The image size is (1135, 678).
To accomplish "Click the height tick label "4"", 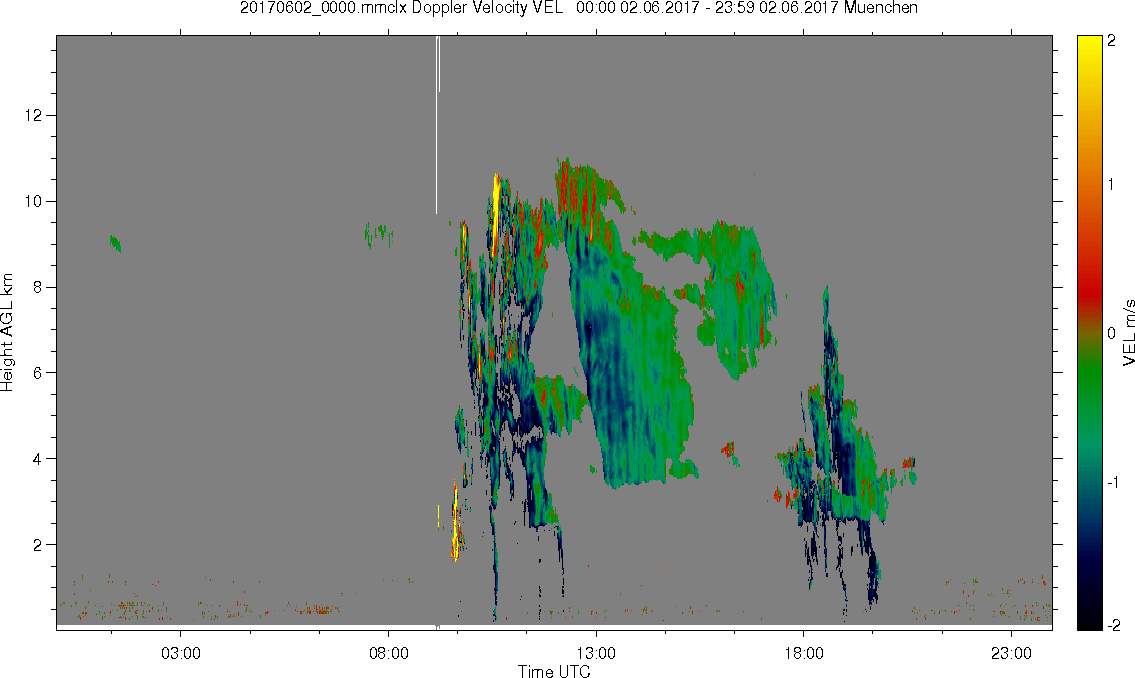I will [x=38, y=459].
